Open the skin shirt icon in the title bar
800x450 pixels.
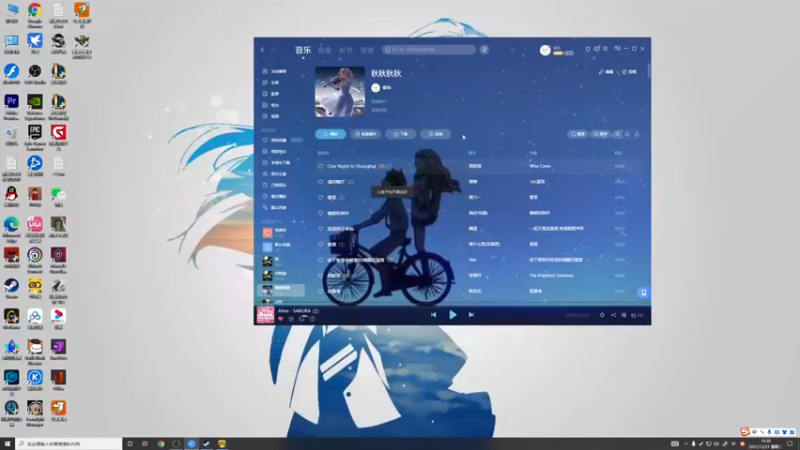[588, 49]
